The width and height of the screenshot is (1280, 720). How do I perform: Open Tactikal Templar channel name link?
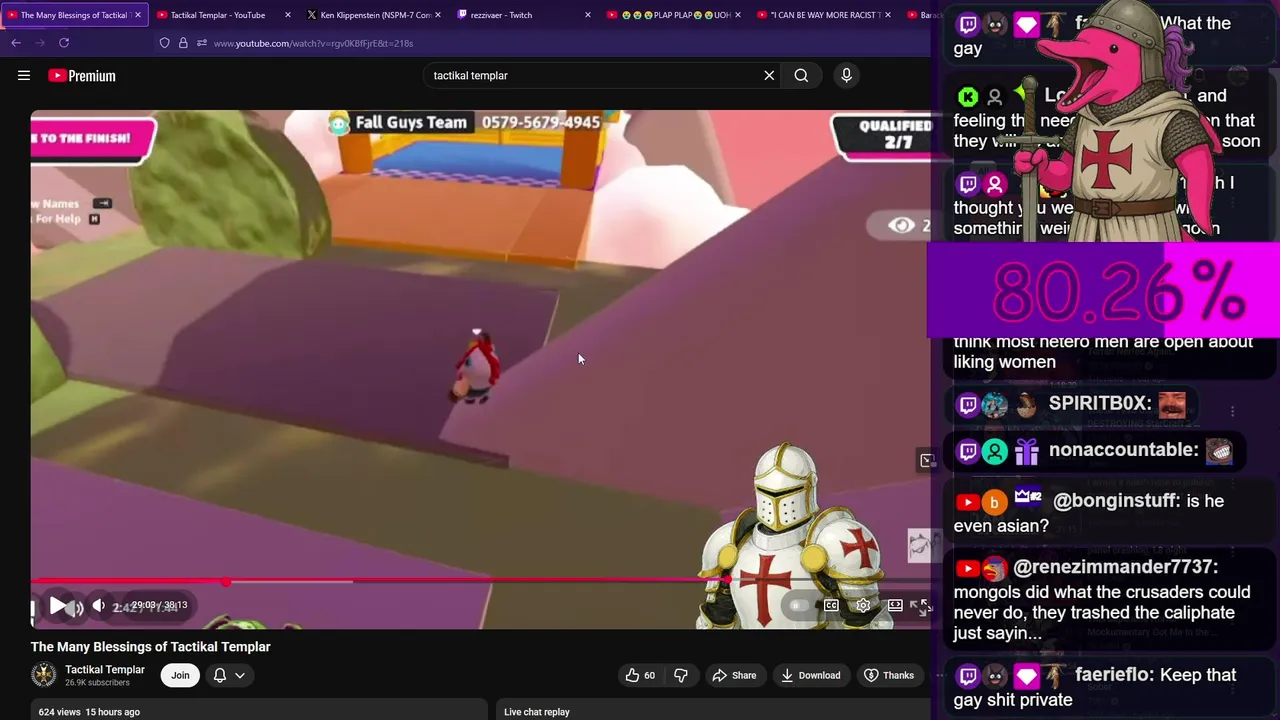(x=105, y=669)
